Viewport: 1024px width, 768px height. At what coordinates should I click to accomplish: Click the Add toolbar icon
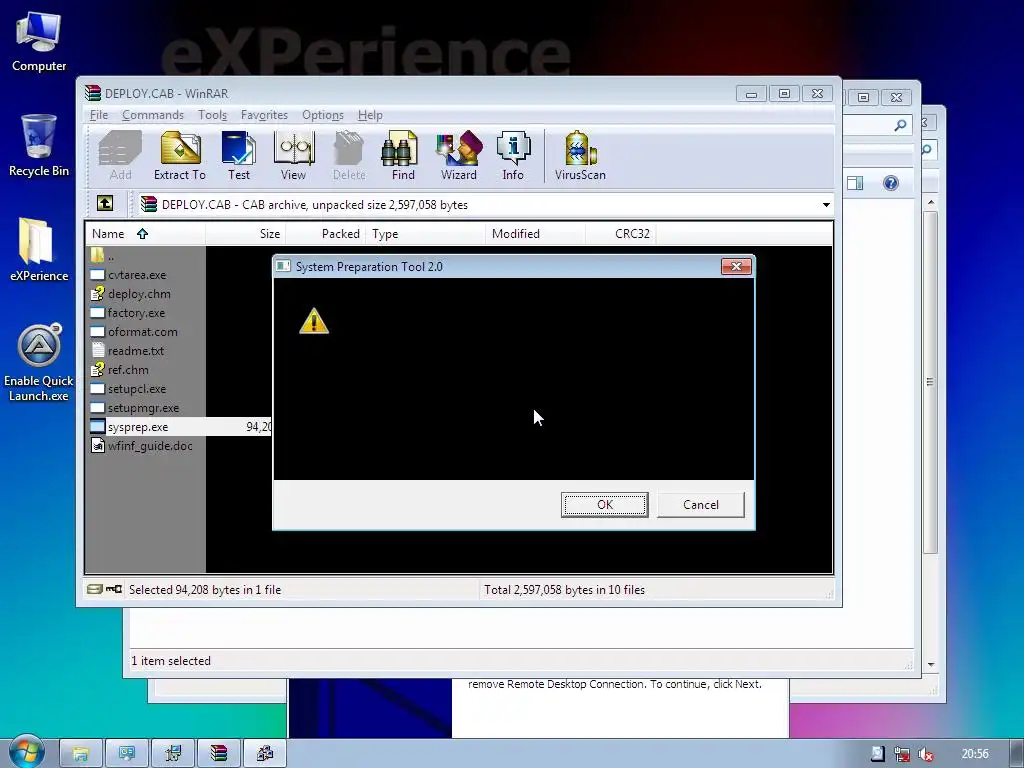coord(120,155)
